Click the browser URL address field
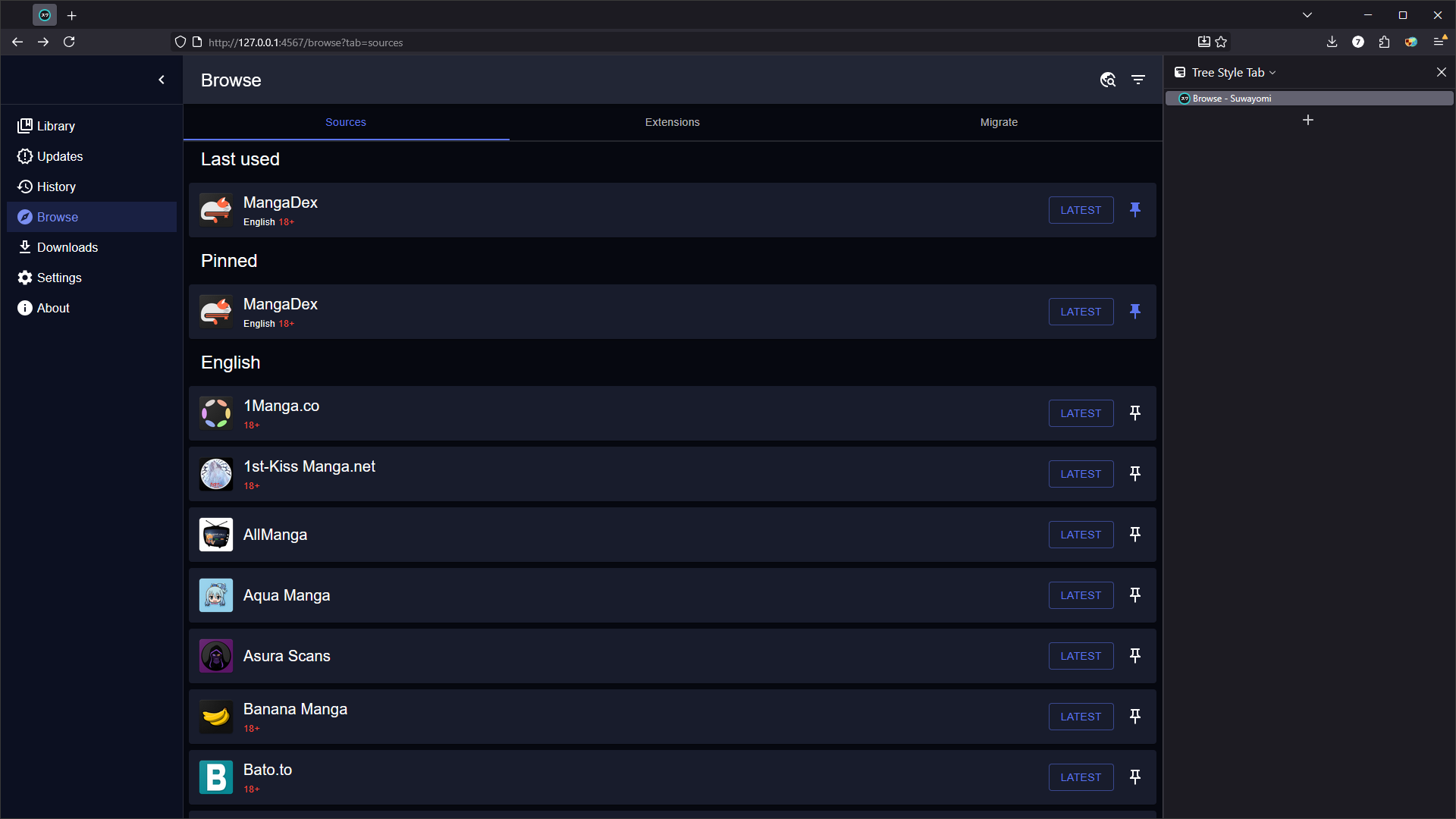The image size is (1456, 819). [607, 42]
